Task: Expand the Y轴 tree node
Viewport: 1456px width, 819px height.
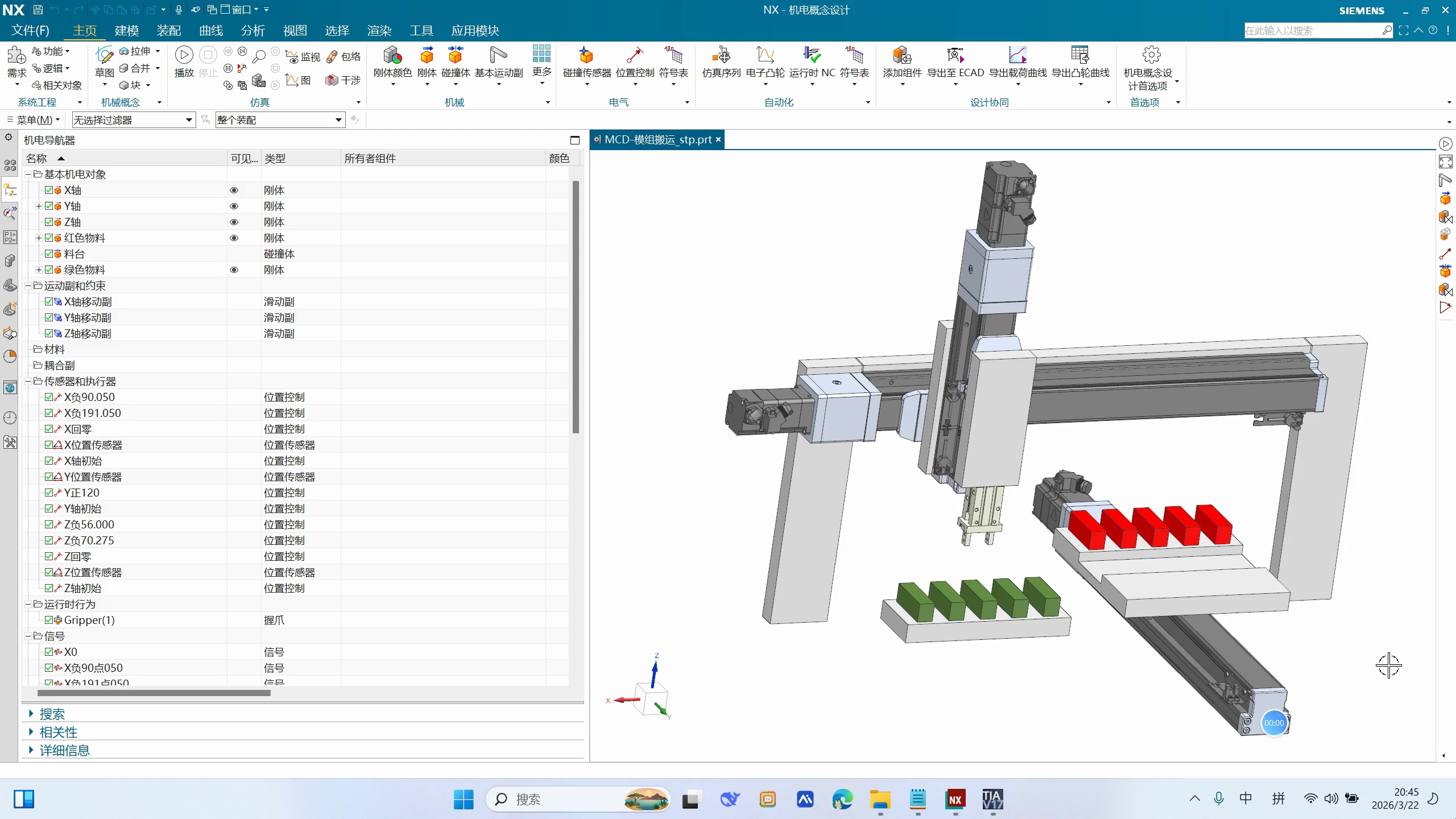Action: click(39, 206)
